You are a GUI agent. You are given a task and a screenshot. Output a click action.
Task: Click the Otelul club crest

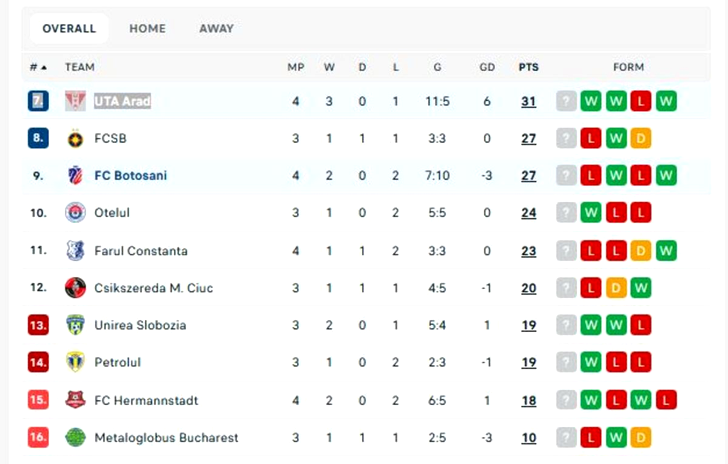pos(75,213)
